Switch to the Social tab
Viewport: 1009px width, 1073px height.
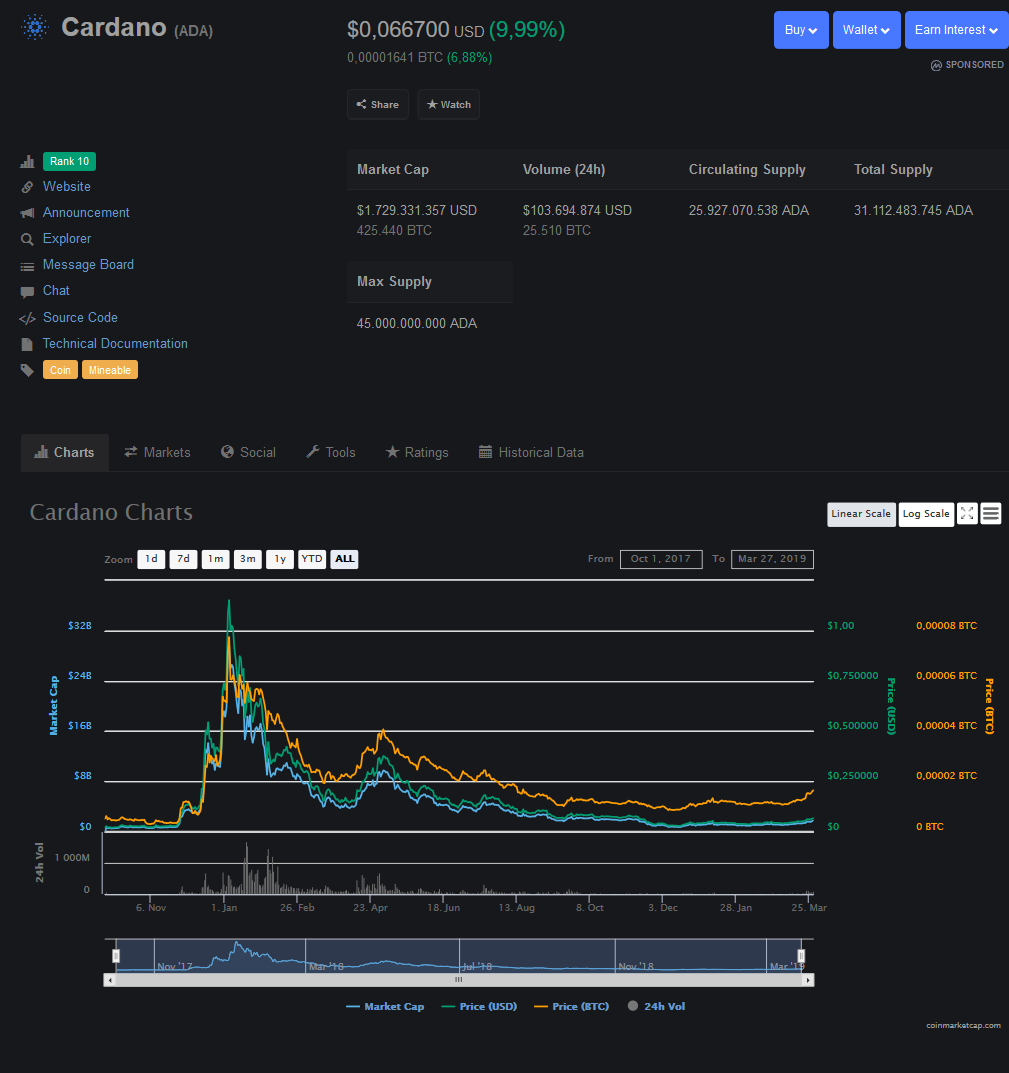click(248, 452)
